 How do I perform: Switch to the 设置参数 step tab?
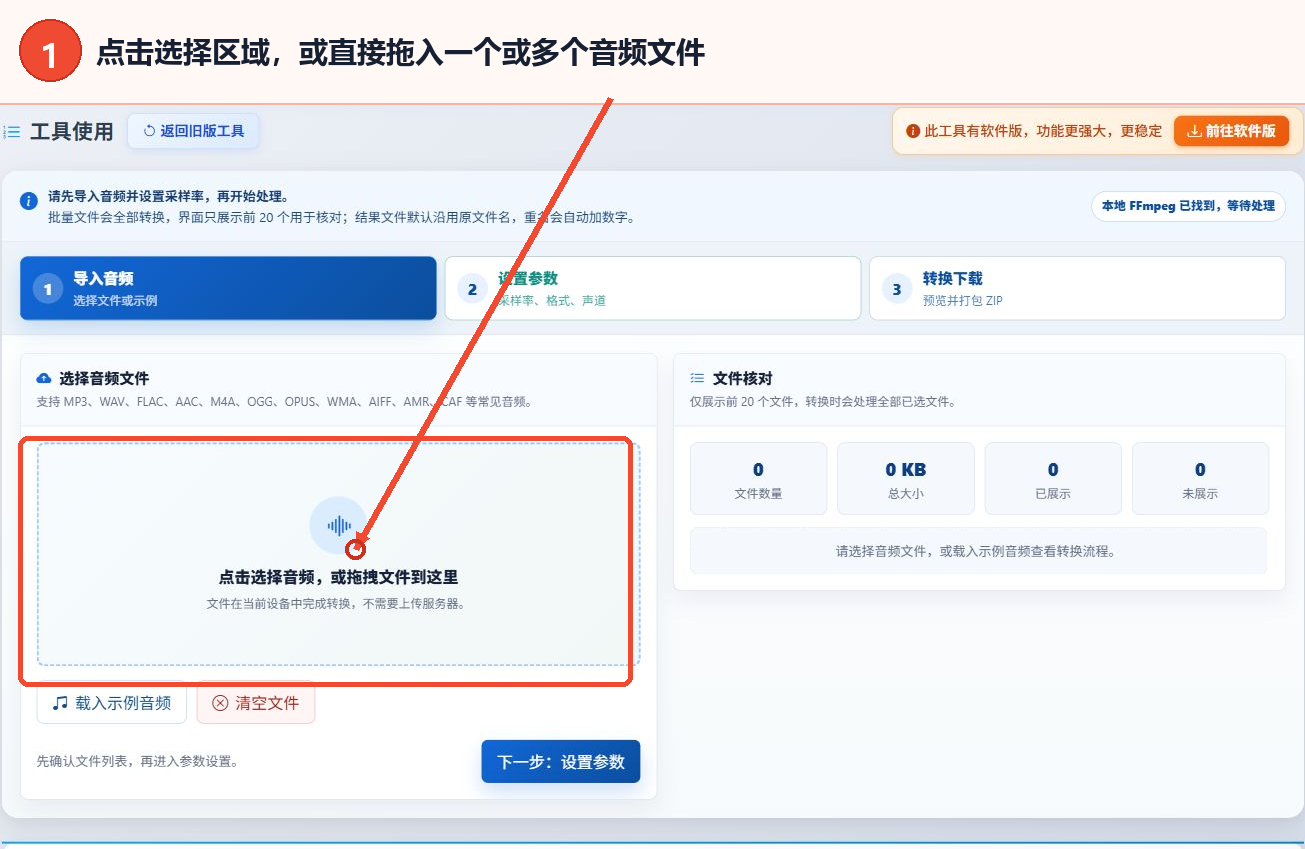653,288
